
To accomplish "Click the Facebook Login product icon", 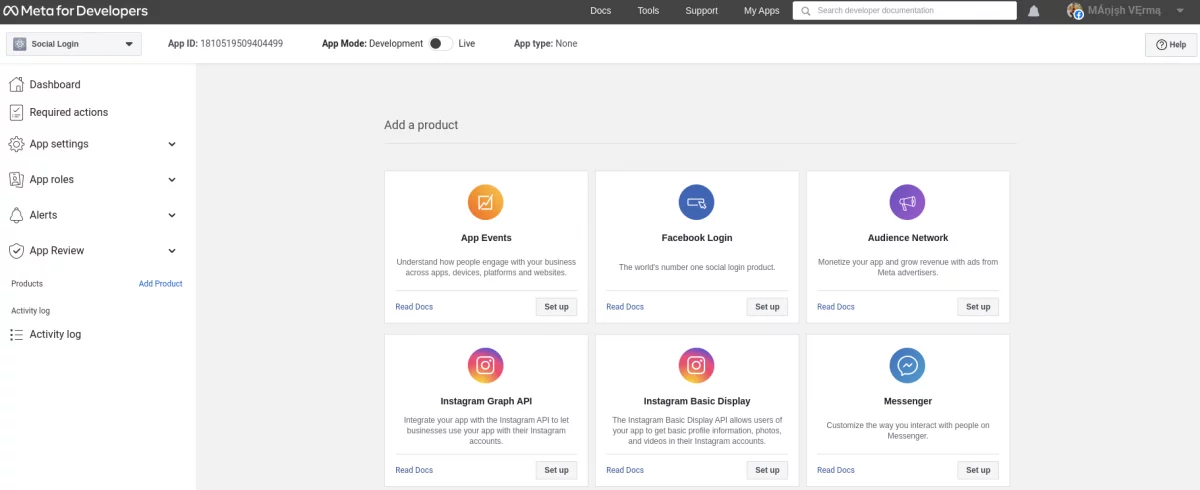I will pyautogui.click(x=697, y=203).
